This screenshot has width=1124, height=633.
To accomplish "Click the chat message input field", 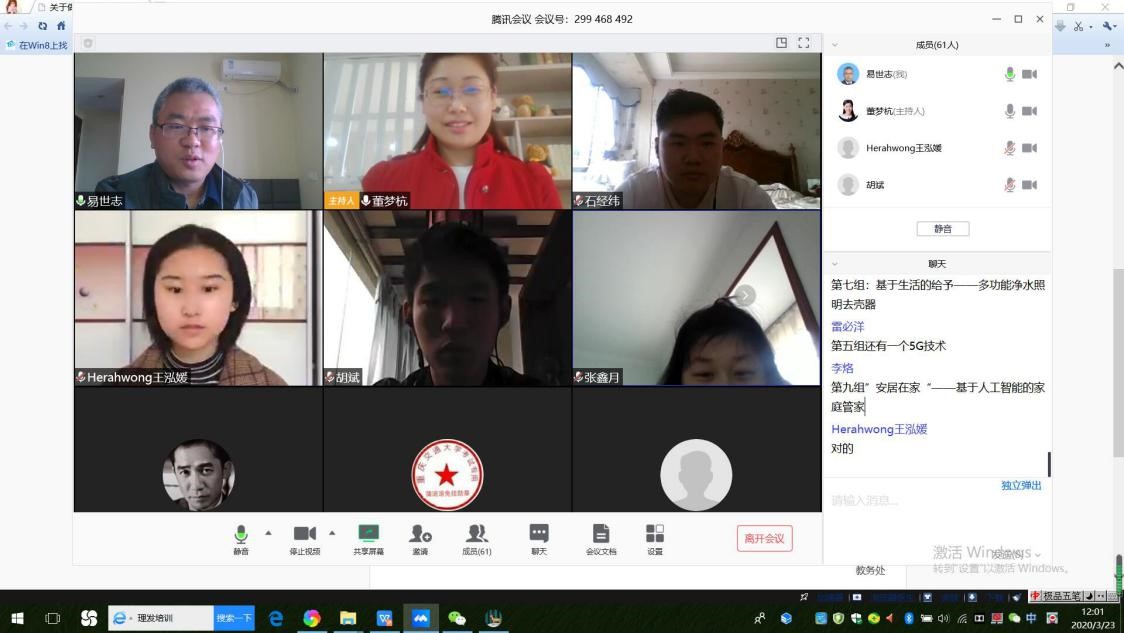I will point(930,501).
